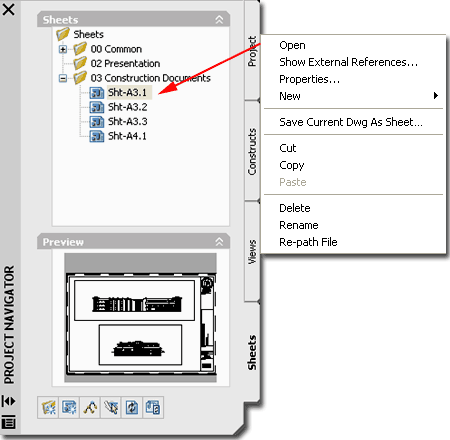Viewport: 450px width, 440px height.
Task: Select Save Current Dwg As Sheet
Action: (351, 122)
